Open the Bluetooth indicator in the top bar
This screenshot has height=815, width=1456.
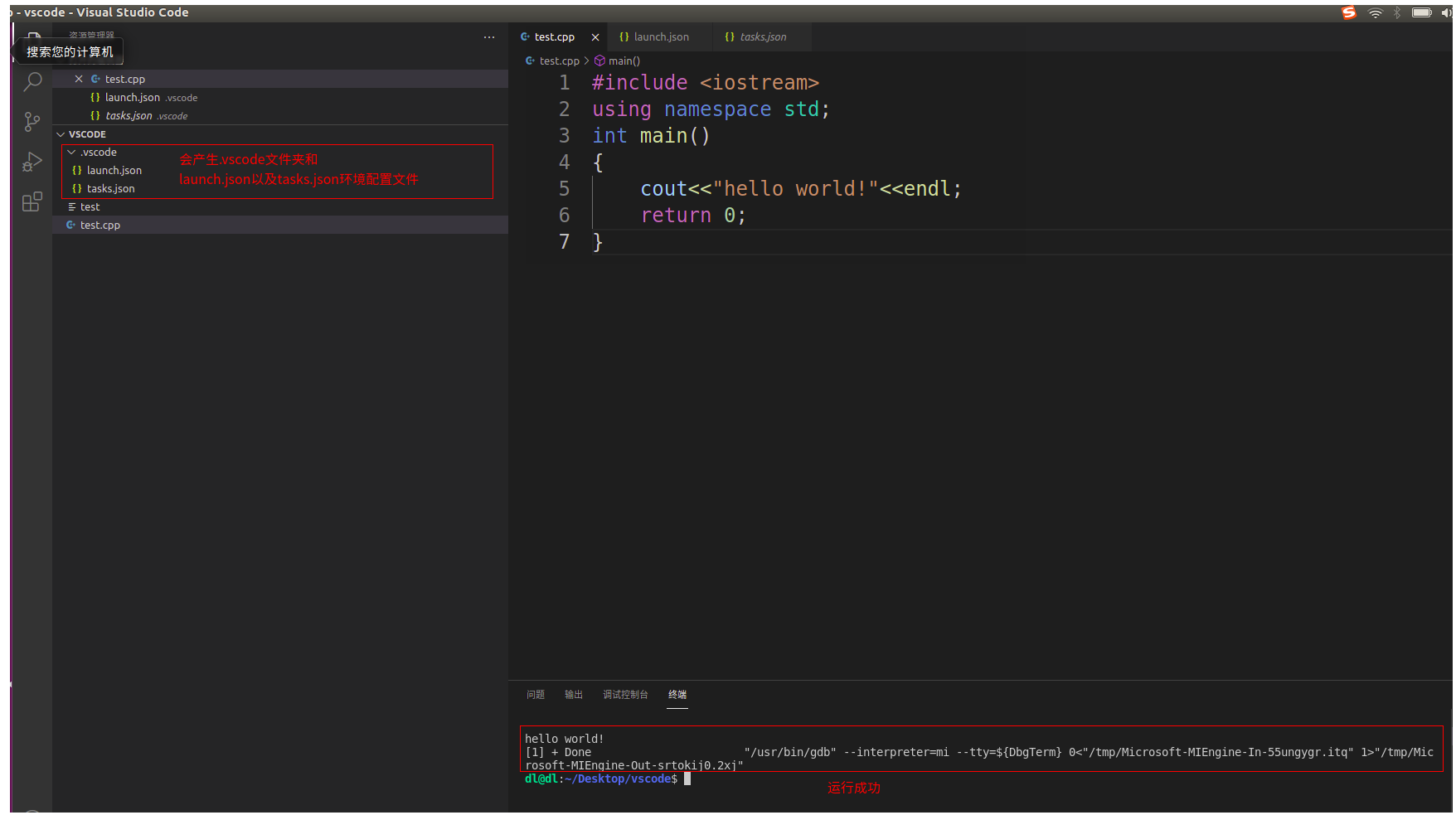[x=1397, y=12]
